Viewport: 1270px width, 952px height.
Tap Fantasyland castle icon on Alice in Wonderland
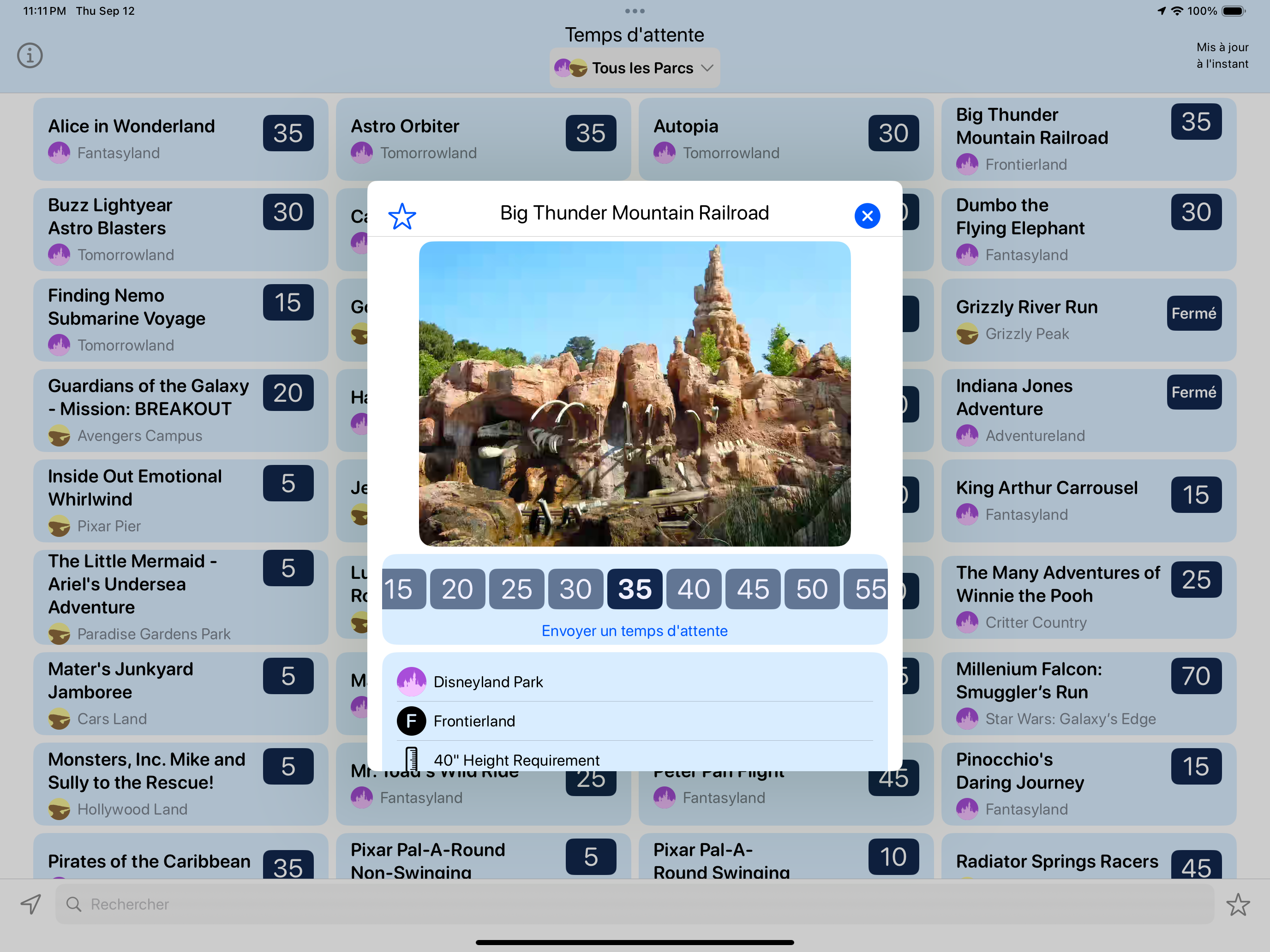click(x=59, y=153)
